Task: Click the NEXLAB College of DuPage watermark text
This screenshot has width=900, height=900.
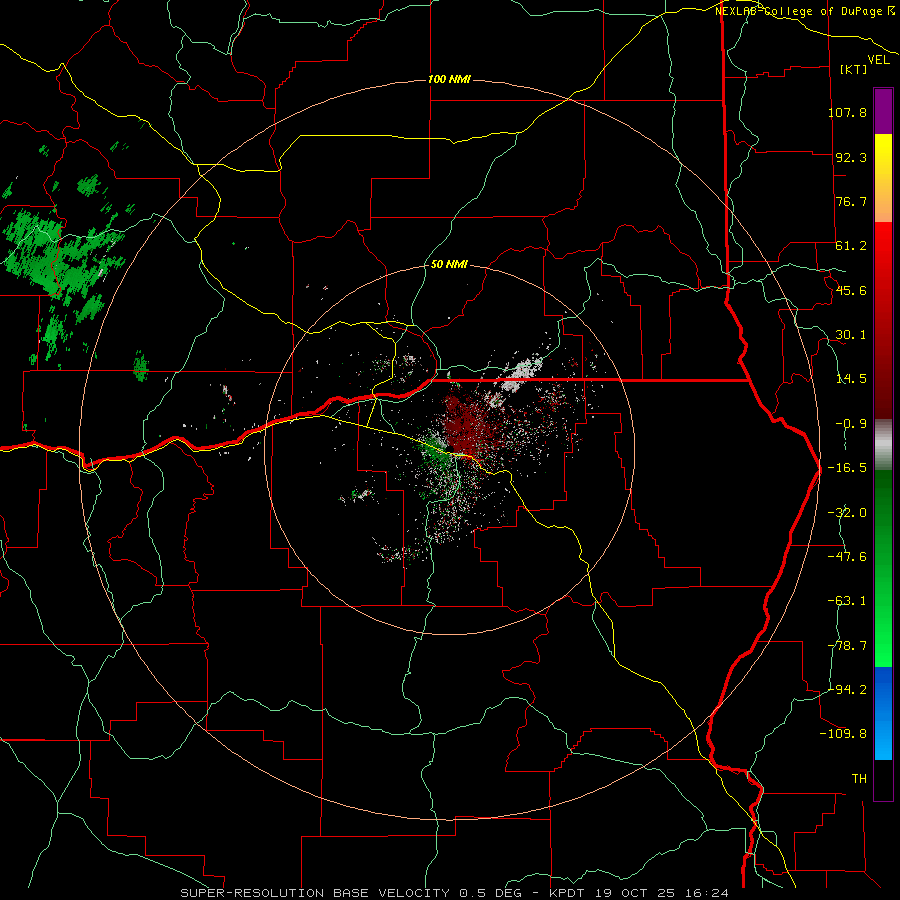Action: (x=805, y=11)
